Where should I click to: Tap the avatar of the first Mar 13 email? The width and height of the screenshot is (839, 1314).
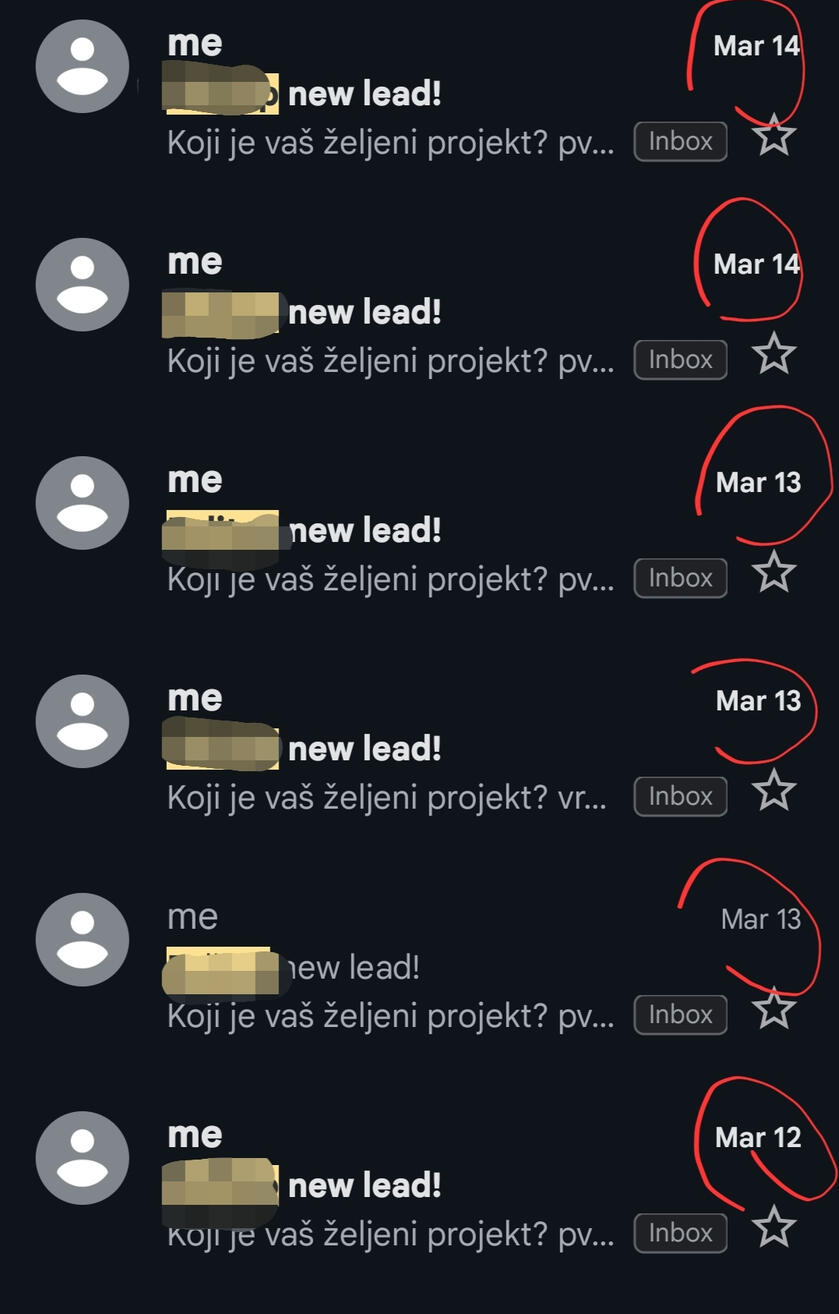tap(82, 503)
